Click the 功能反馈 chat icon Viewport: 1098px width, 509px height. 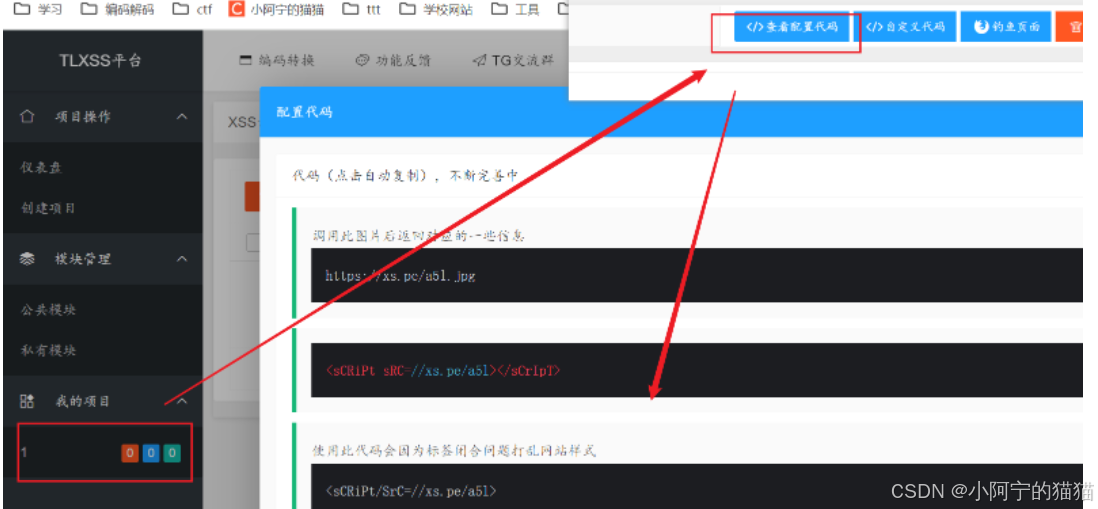click(361, 61)
